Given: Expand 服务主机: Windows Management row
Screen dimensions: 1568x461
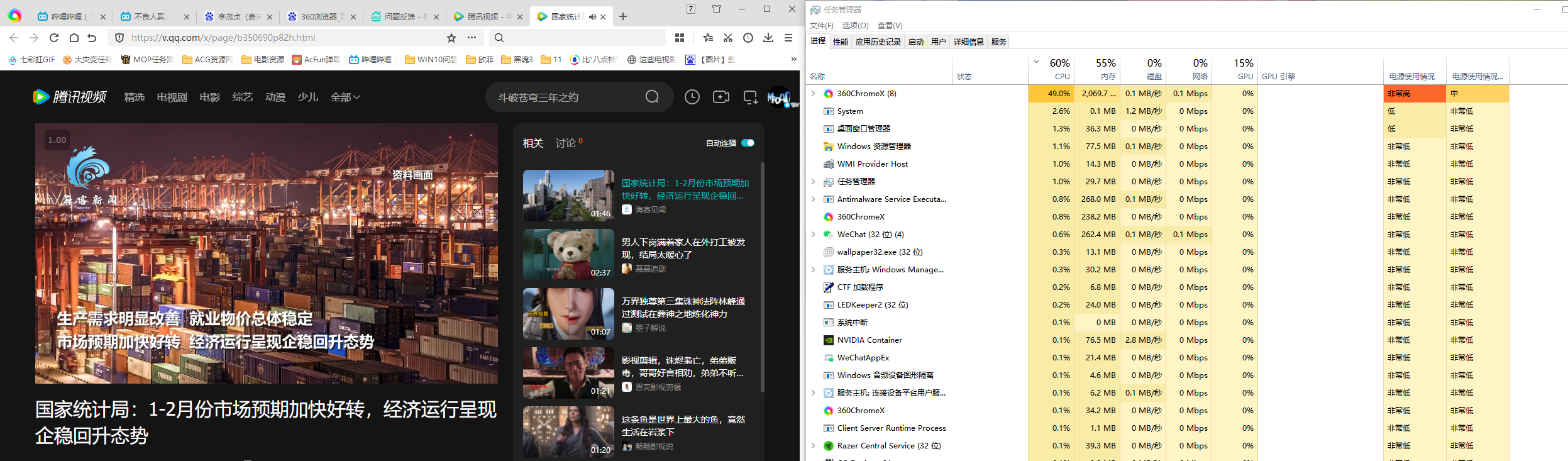Looking at the screenshot, I should tap(814, 269).
